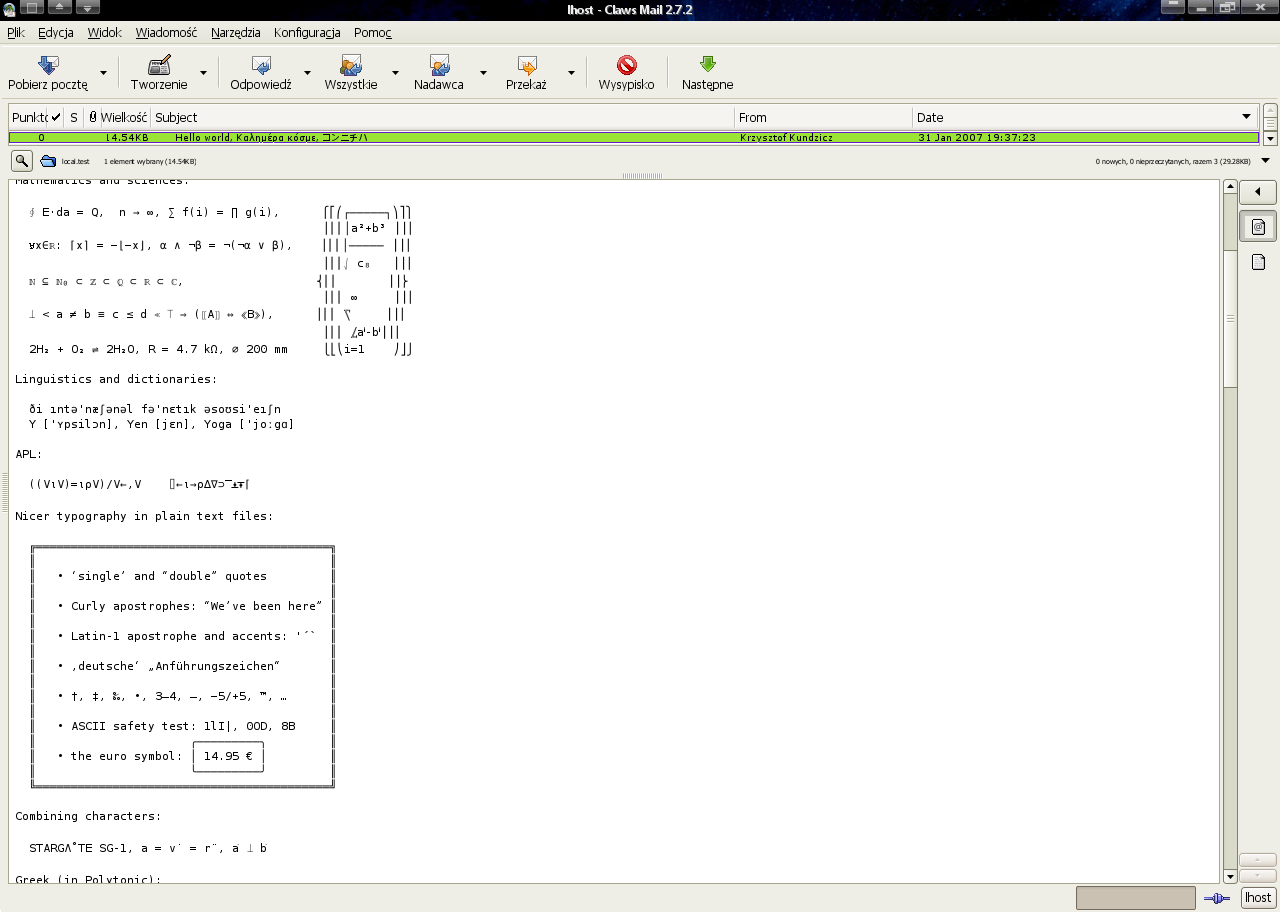Click the side panel up stepper button
The width and height of the screenshot is (1280, 912).
coord(1257,860)
